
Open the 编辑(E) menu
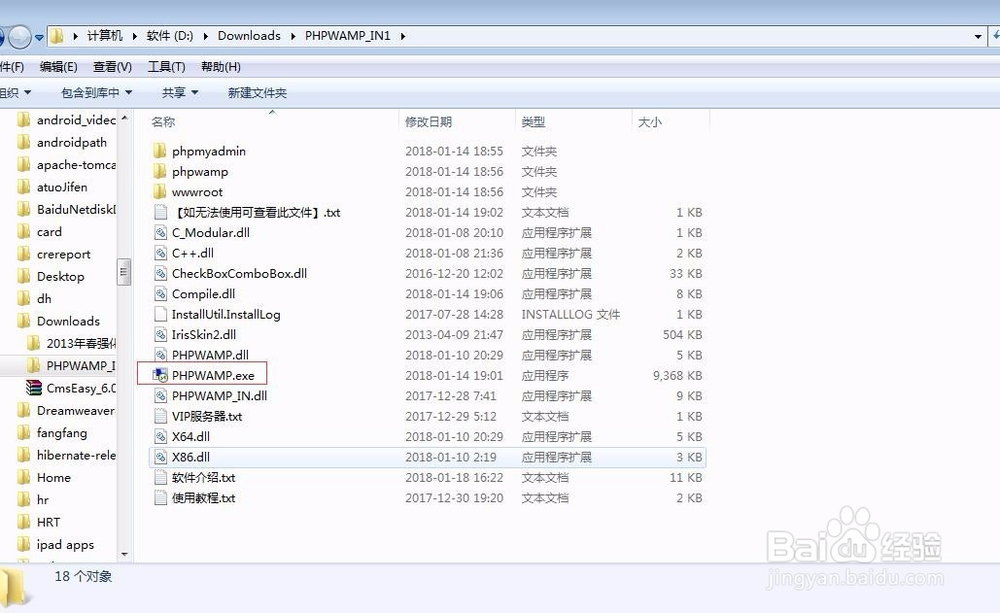click(x=58, y=67)
